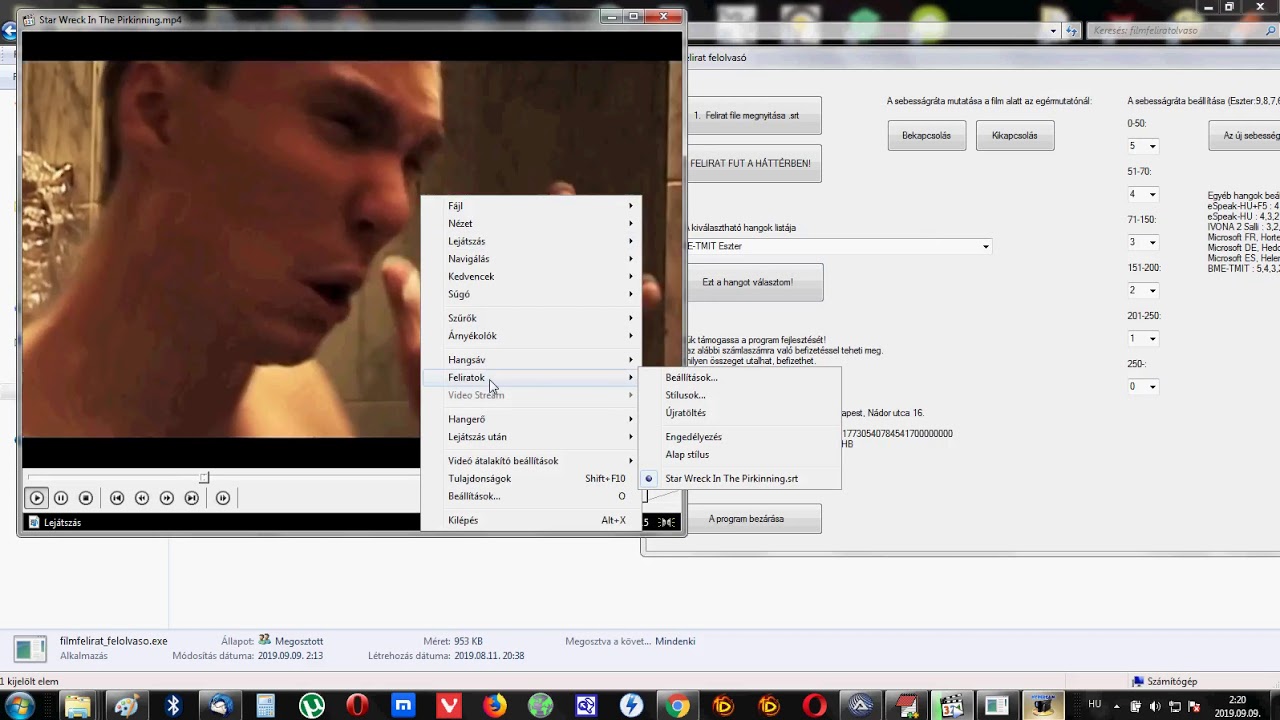1280x720 pixels.
Task: Select Újratöltés in subtitle submenu
Action: pos(740,413)
